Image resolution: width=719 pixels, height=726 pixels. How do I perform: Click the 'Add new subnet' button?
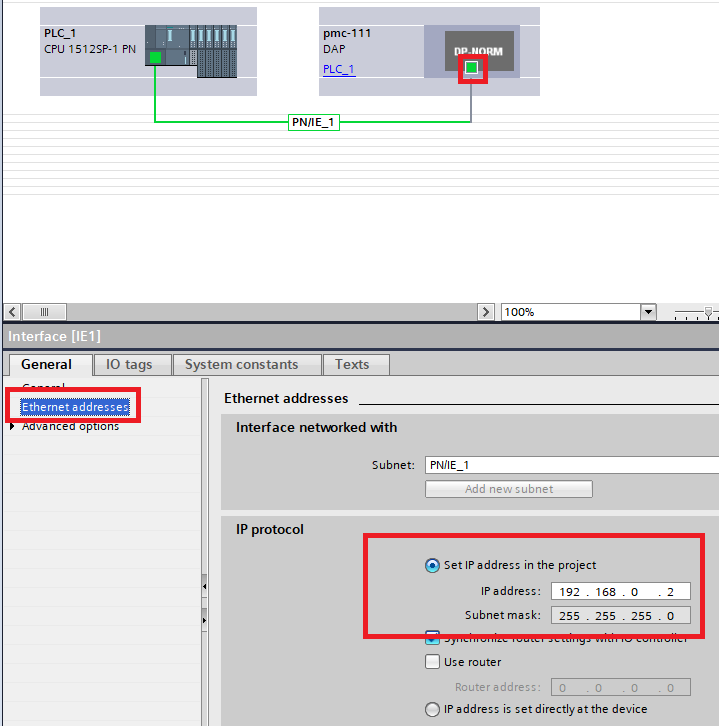click(x=508, y=489)
